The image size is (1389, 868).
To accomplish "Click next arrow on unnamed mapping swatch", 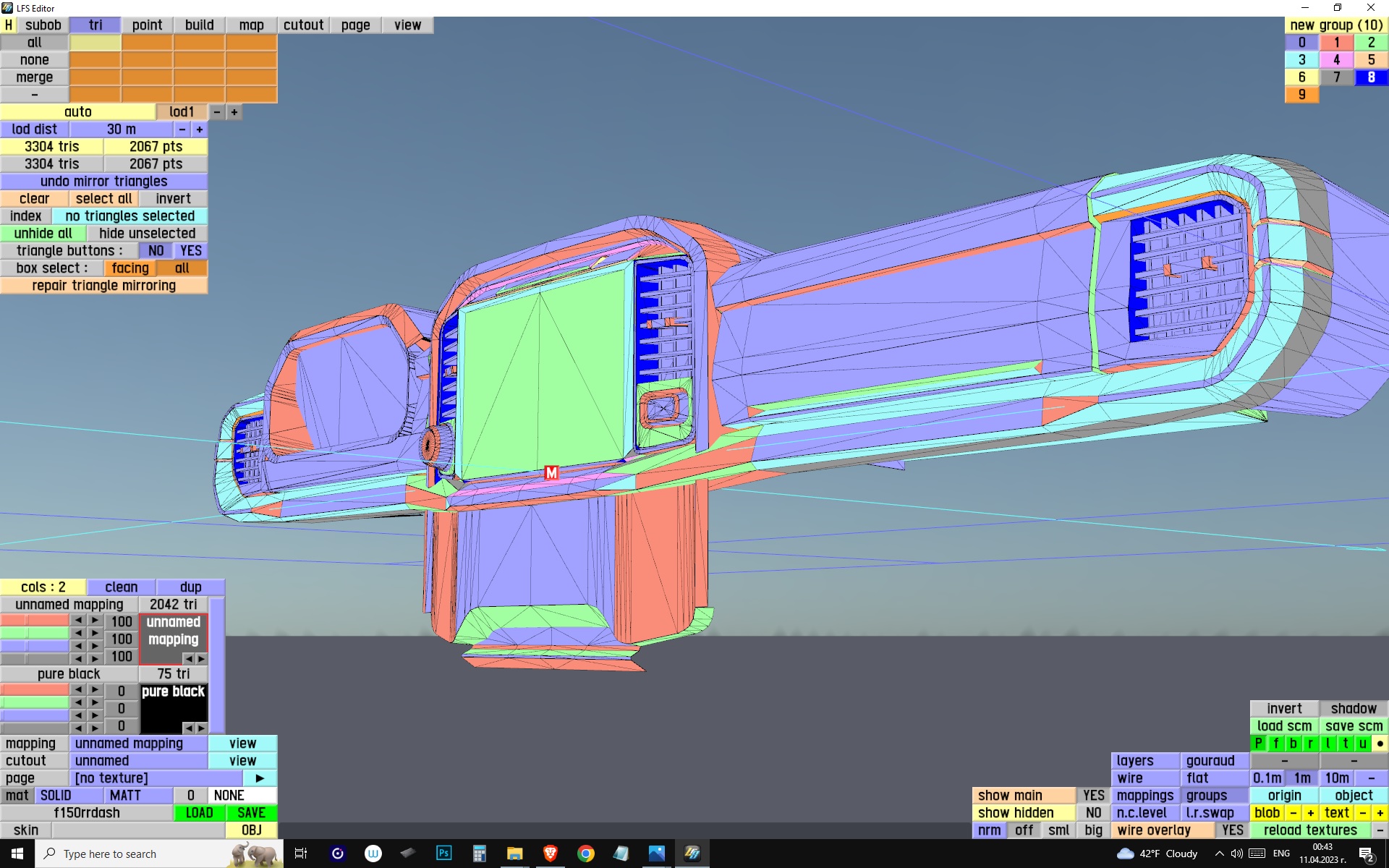I will pyautogui.click(x=201, y=659).
